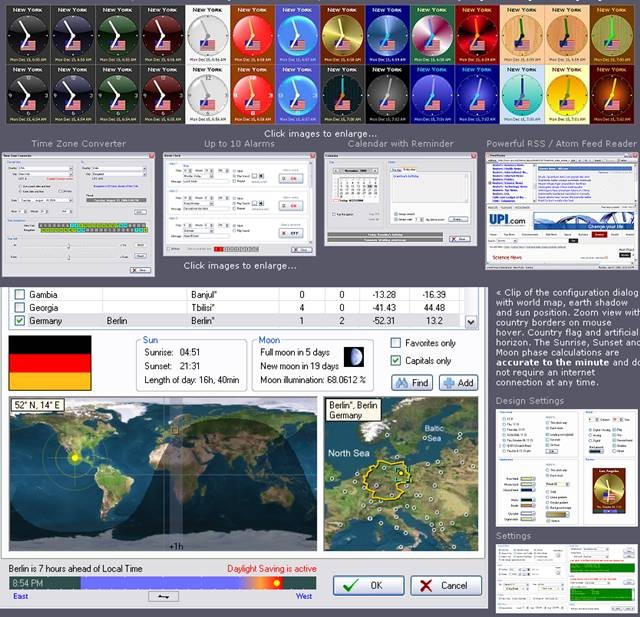Enable the Favorites only checkbox

[397, 342]
